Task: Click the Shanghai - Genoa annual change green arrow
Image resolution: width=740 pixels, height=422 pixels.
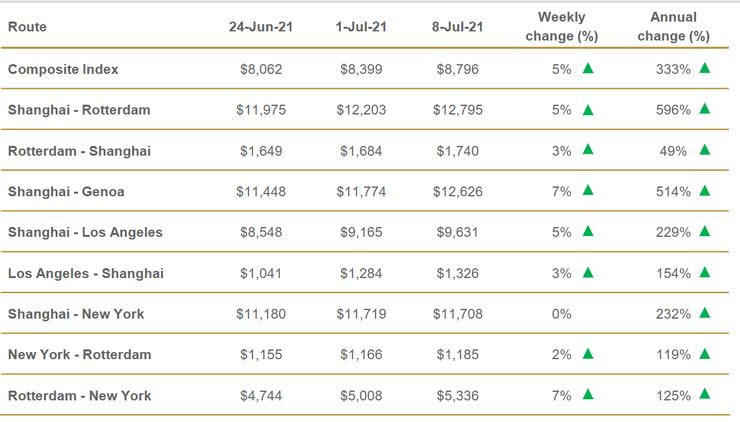Action: coord(705,190)
